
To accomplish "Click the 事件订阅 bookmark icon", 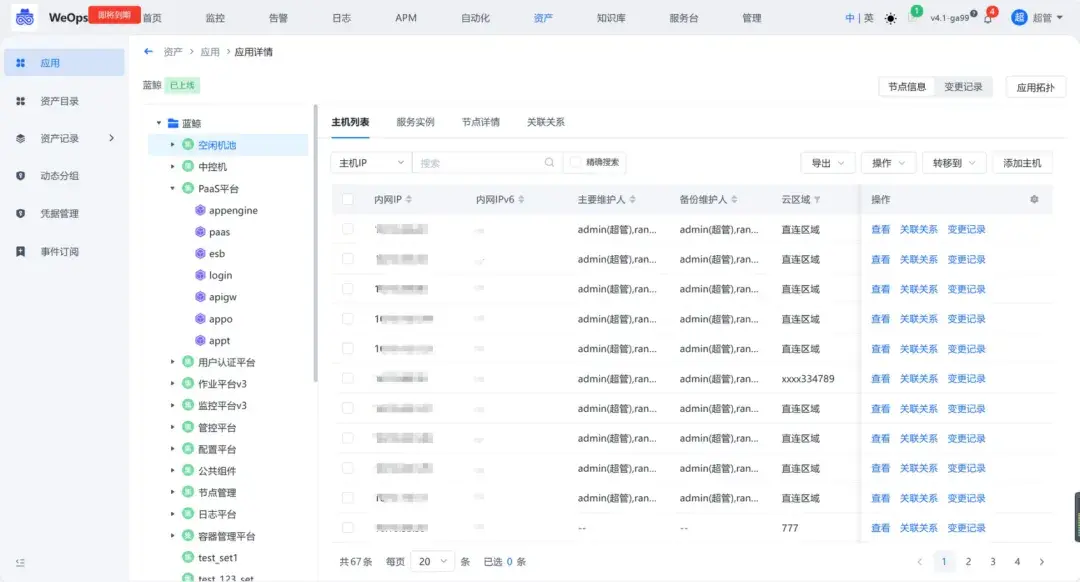I will pos(21,251).
